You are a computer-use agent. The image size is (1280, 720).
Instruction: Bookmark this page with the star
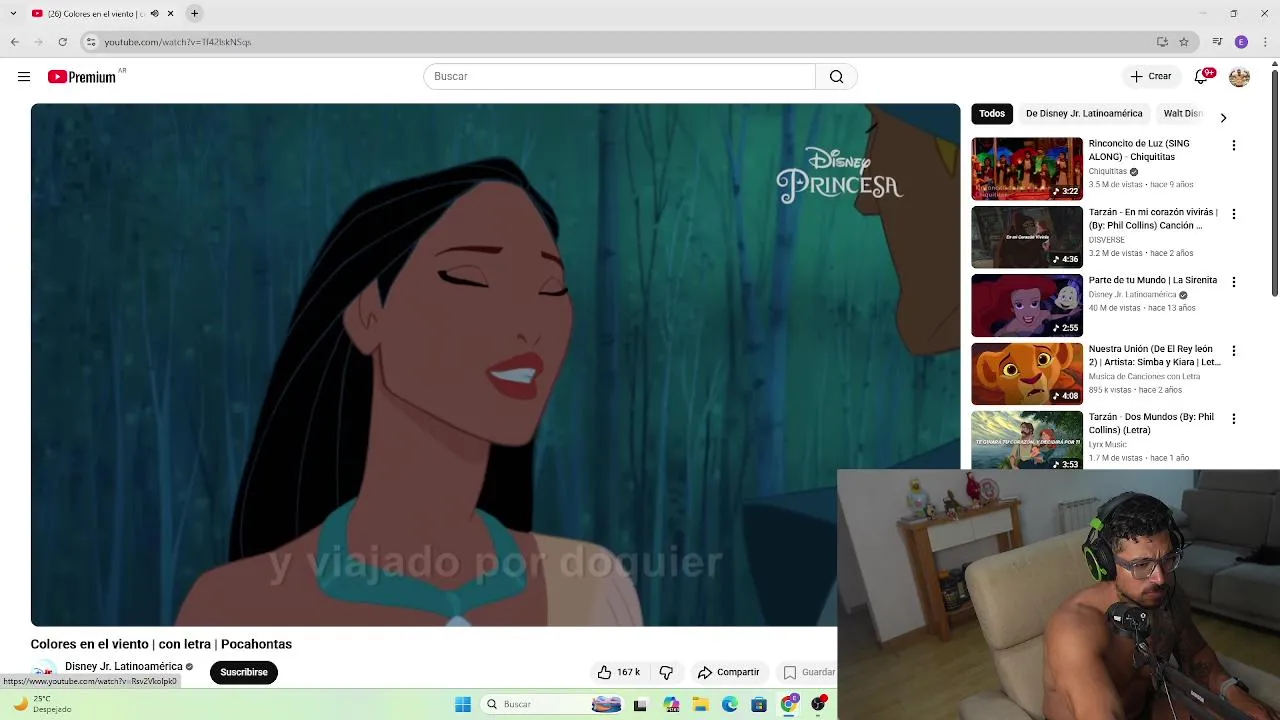(1184, 42)
